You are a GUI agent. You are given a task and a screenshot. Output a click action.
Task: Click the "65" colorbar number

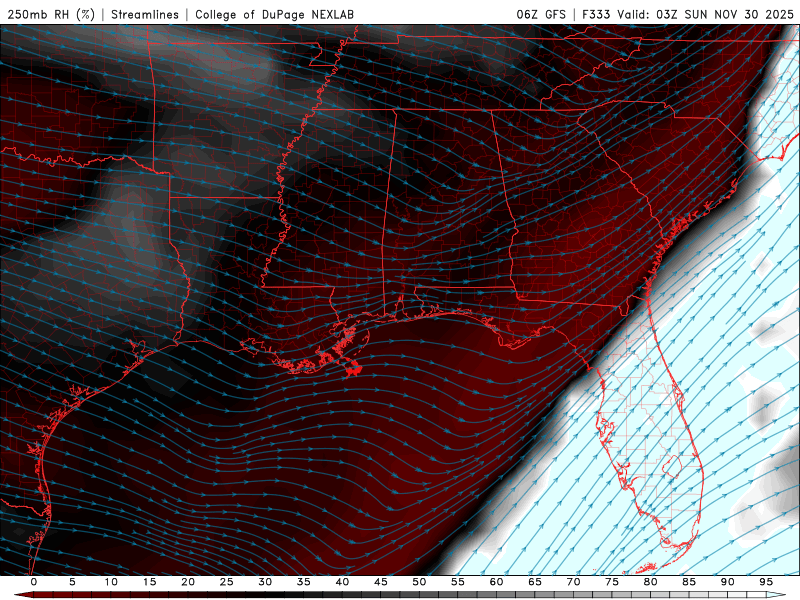(x=535, y=582)
